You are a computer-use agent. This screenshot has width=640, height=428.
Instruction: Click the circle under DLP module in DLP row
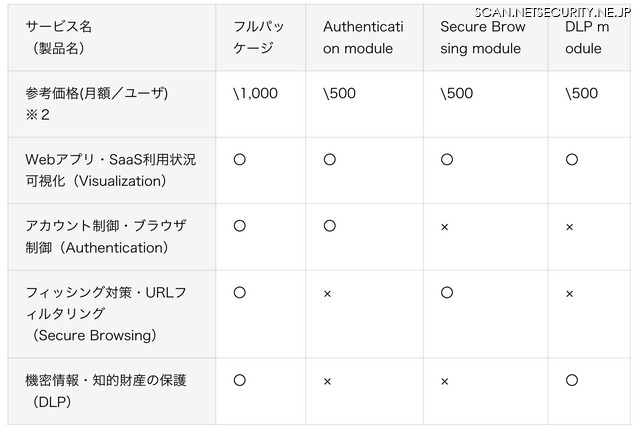tap(572, 380)
